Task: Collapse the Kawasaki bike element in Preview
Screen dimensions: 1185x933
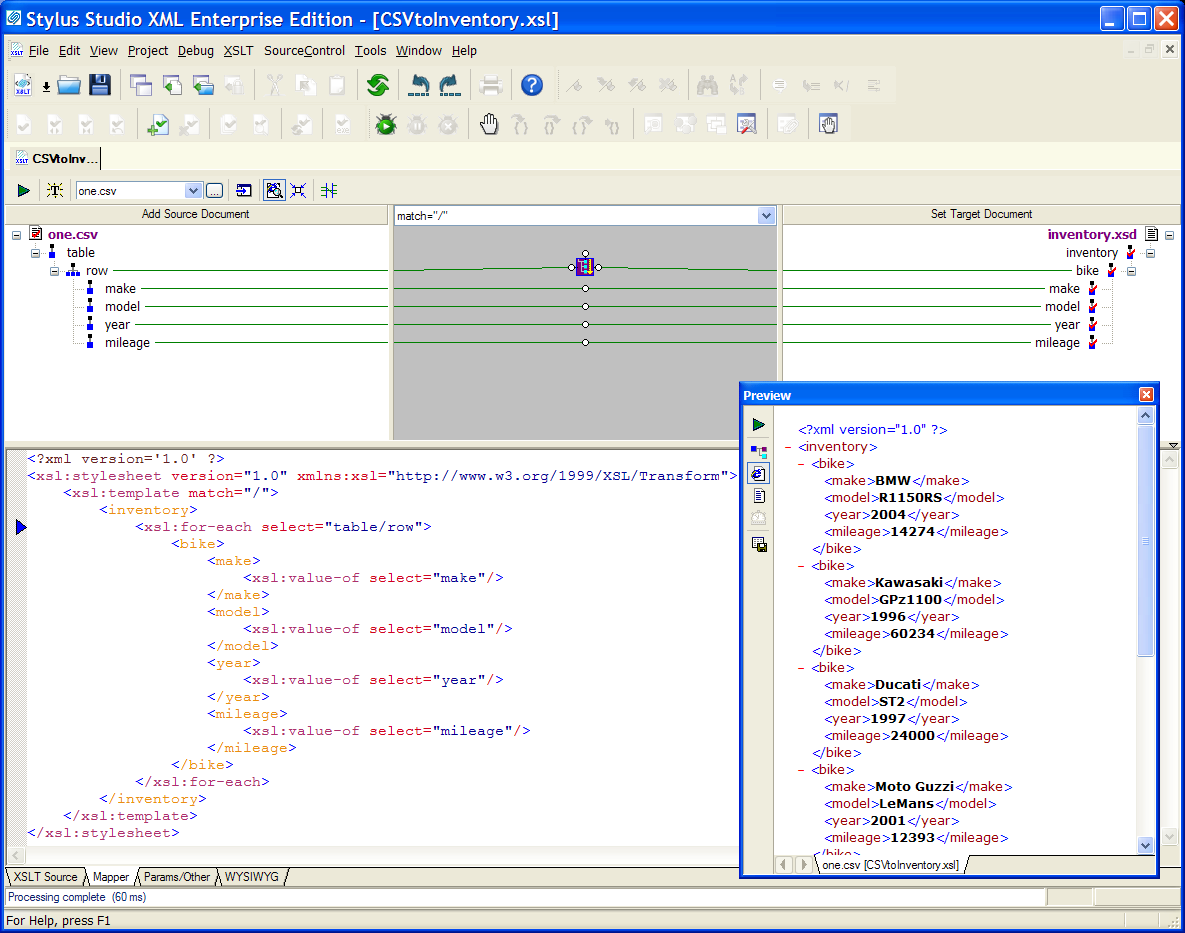Action: click(801, 566)
